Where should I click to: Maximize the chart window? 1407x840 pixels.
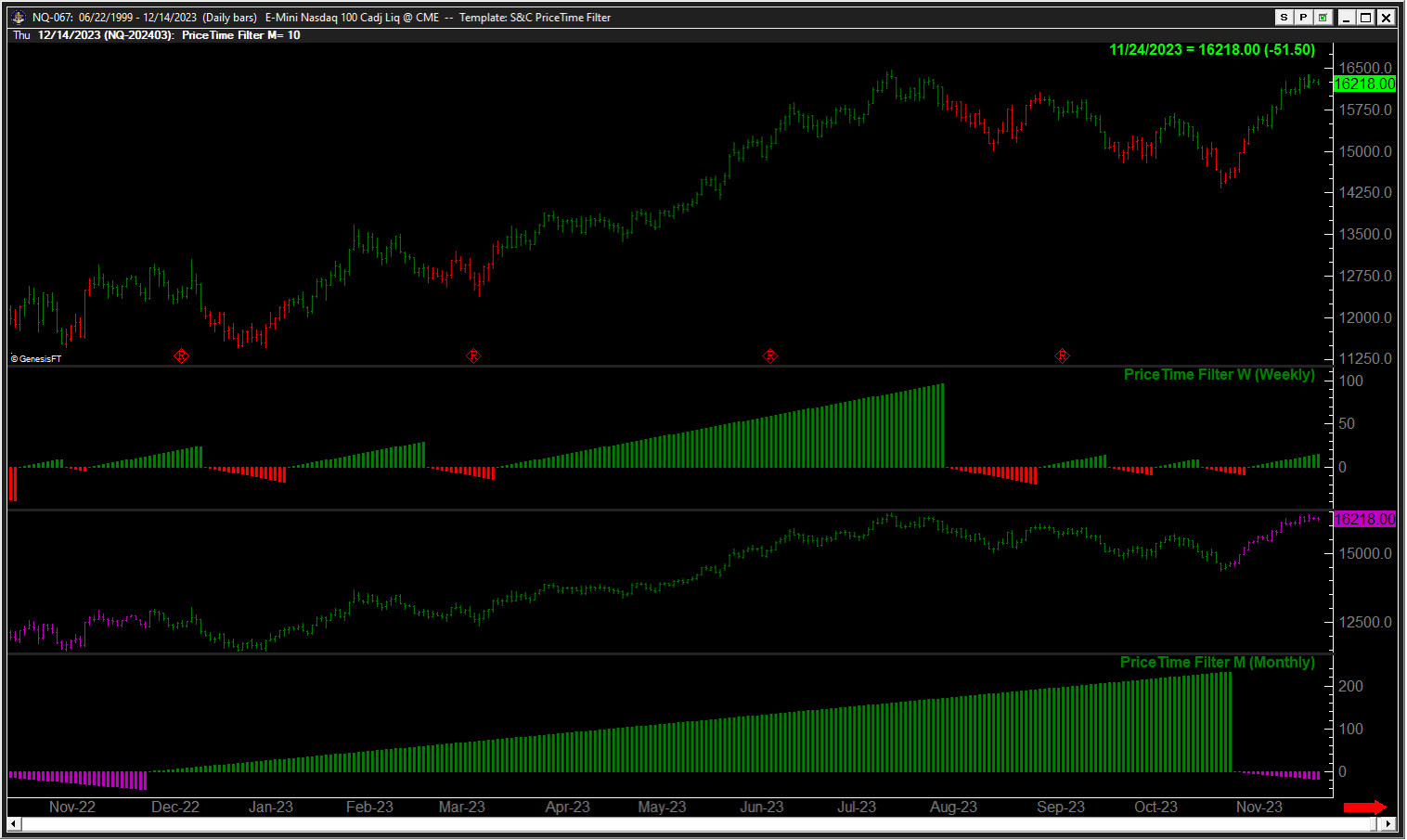coord(1366,17)
